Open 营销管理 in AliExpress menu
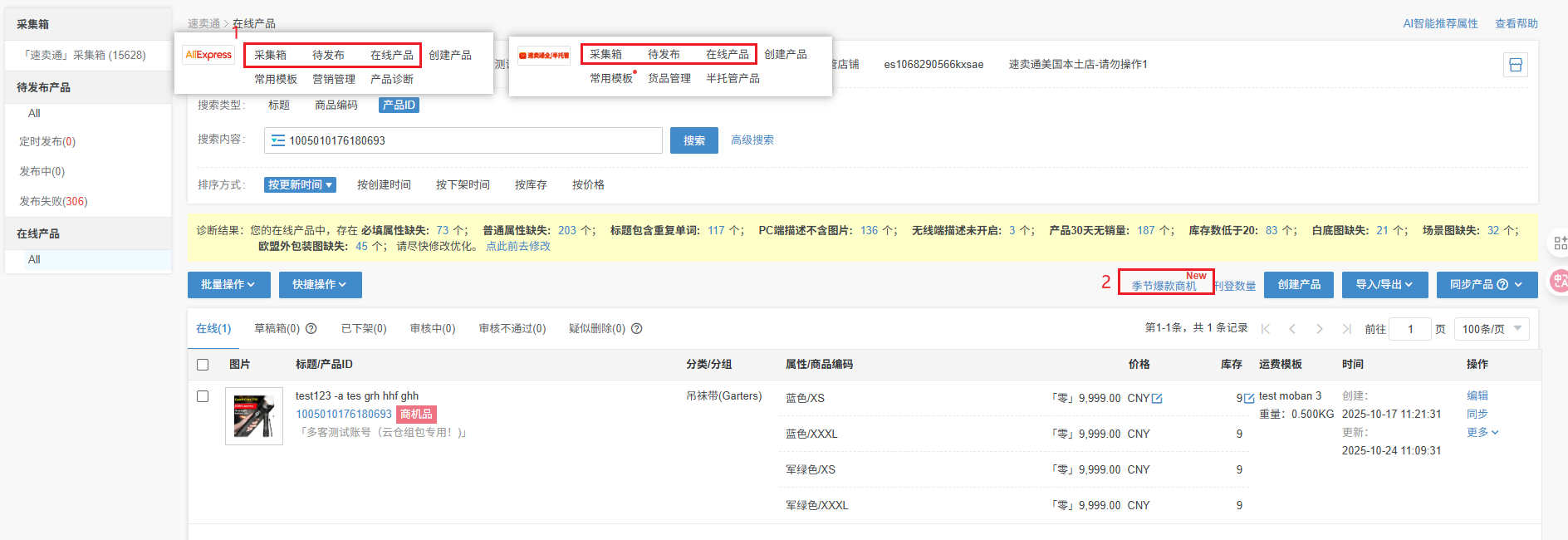 pos(334,79)
